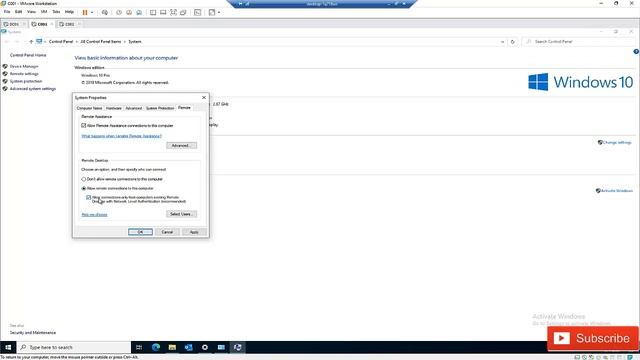Image resolution: width=640 pixels, height=360 pixels.
Task: Open the VMware VM menu
Action: (x=44, y=12)
